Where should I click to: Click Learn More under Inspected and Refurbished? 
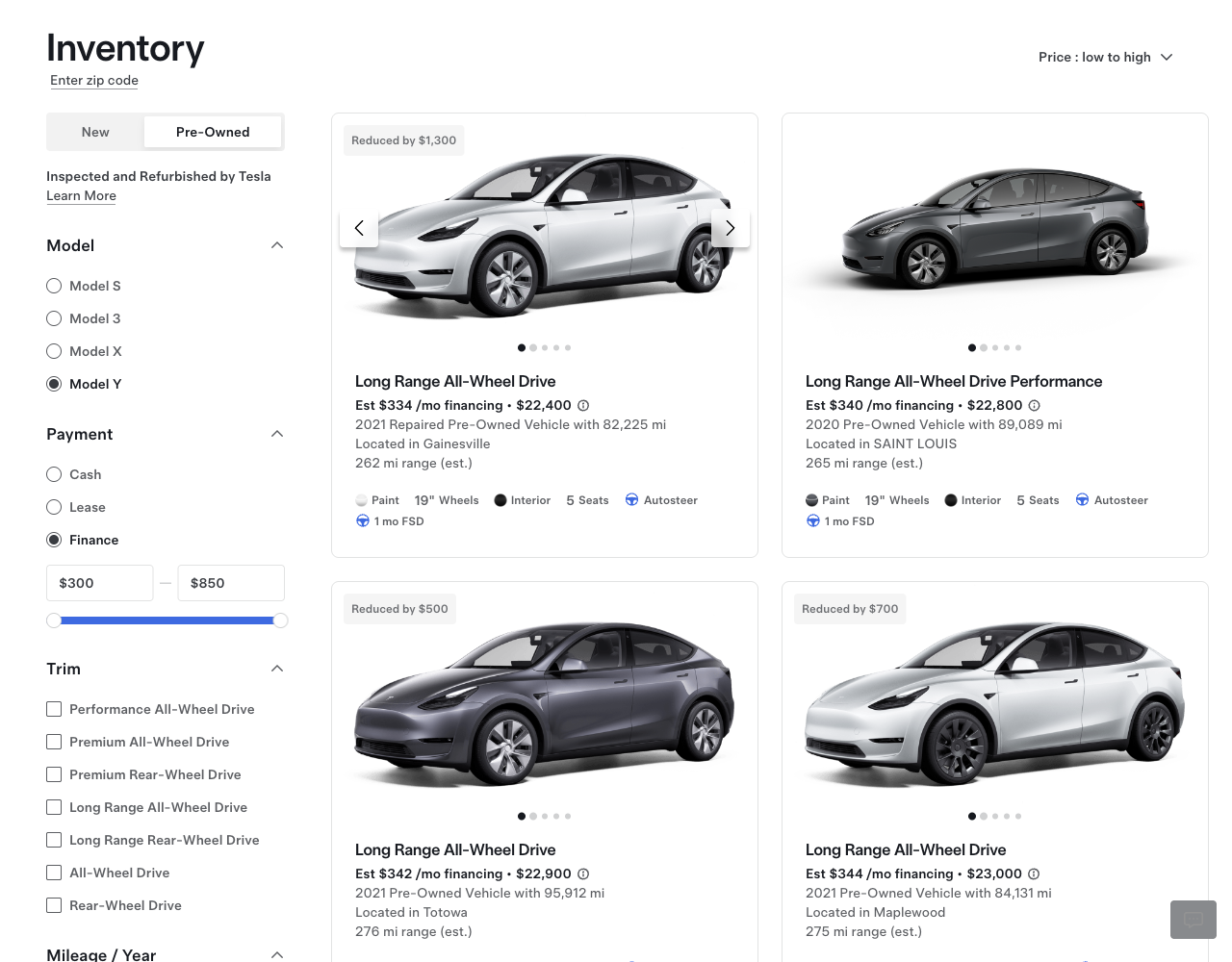point(81,196)
